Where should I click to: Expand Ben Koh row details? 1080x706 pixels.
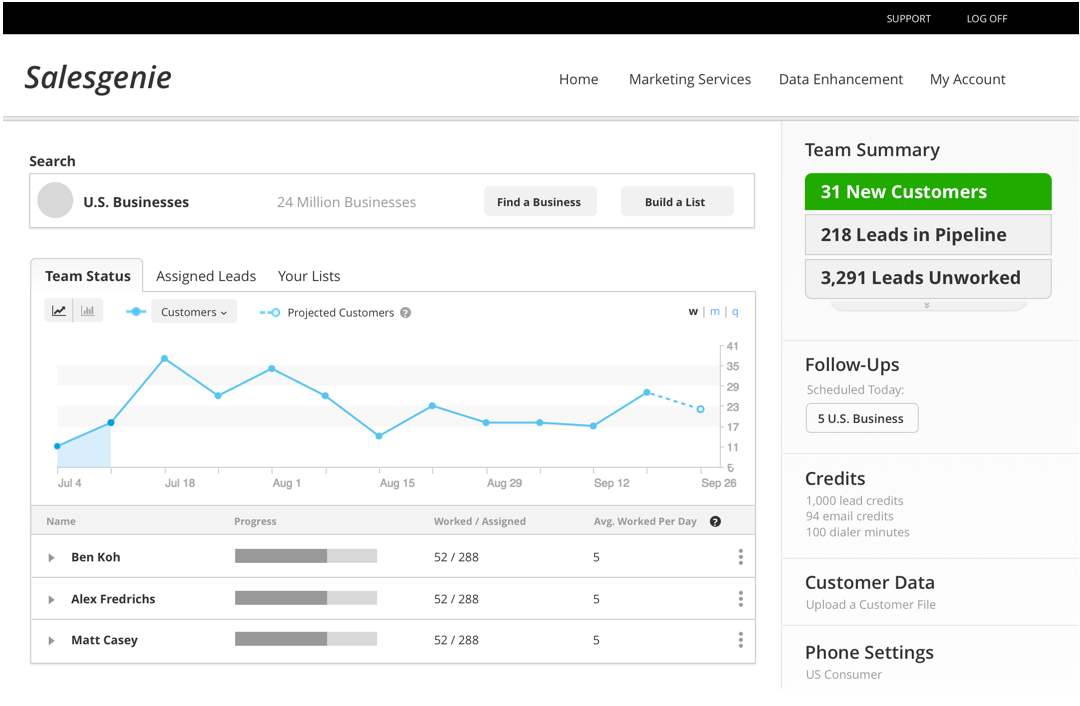pos(51,557)
